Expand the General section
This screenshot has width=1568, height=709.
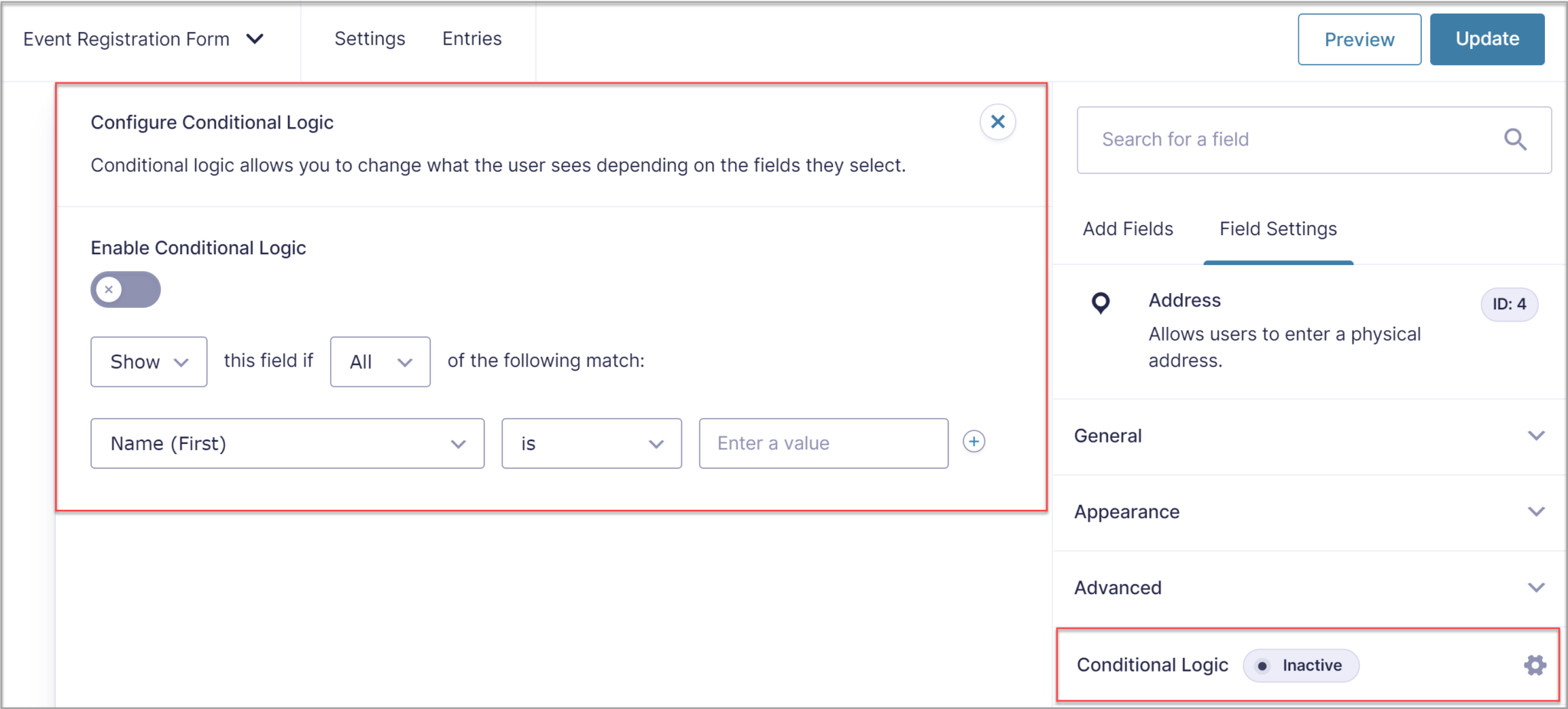[1537, 436]
